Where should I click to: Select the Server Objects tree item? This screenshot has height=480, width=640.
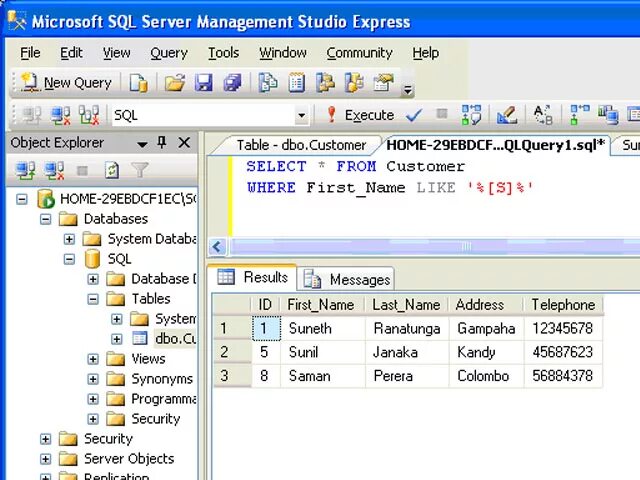[129, 459]
